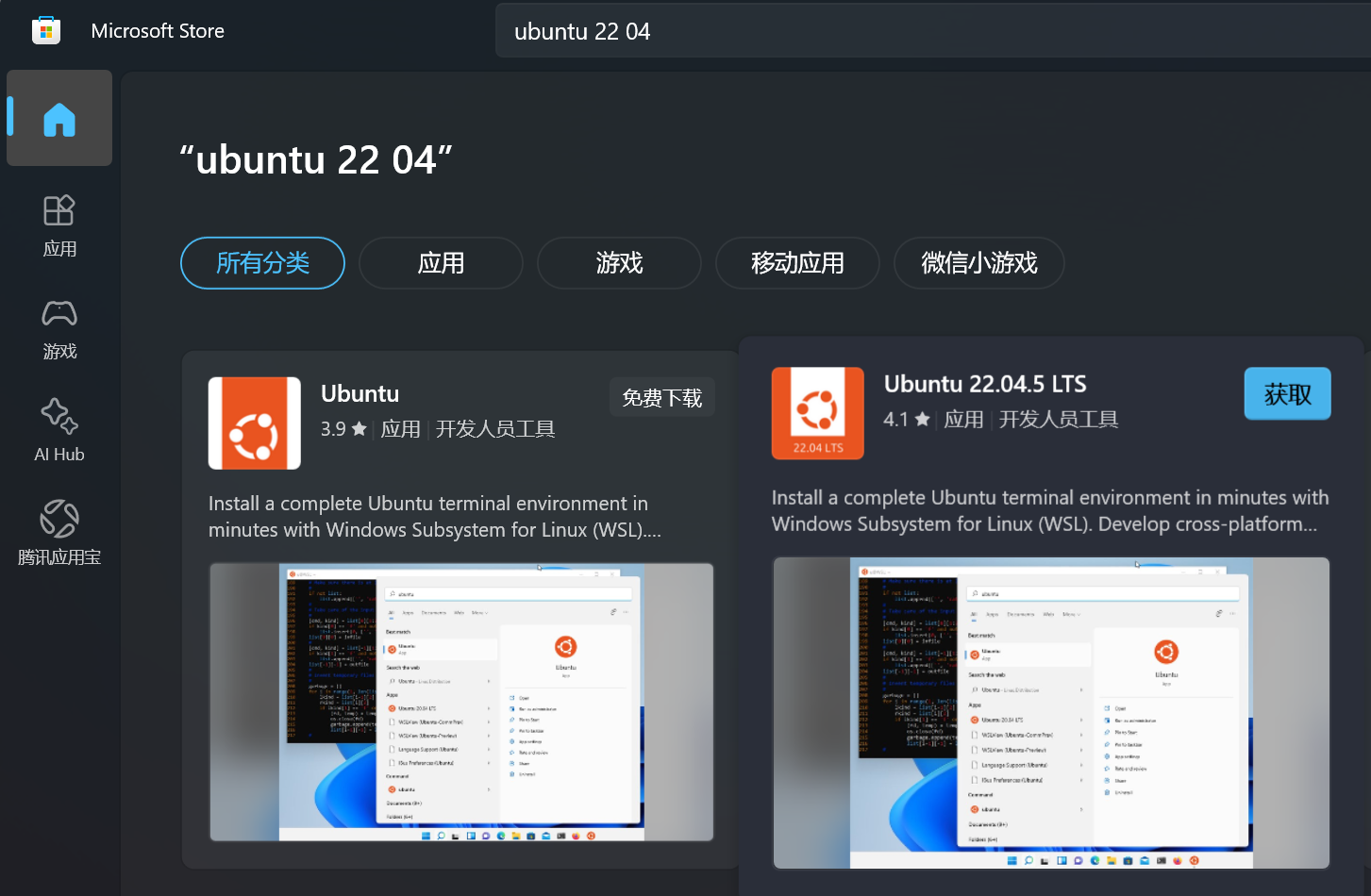Click the 4.1 star rating of Ubuntu 22.04.5
This screenshot has width=1371, height=896.
(907, 420)
